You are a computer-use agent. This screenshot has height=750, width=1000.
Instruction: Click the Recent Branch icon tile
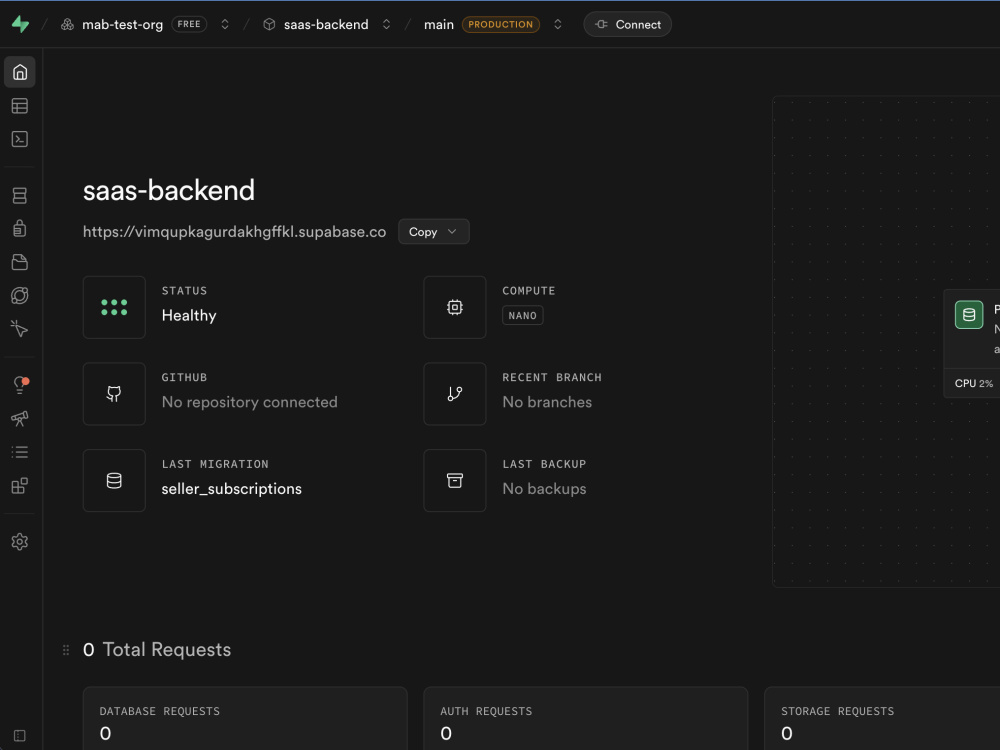pos(455,394)
